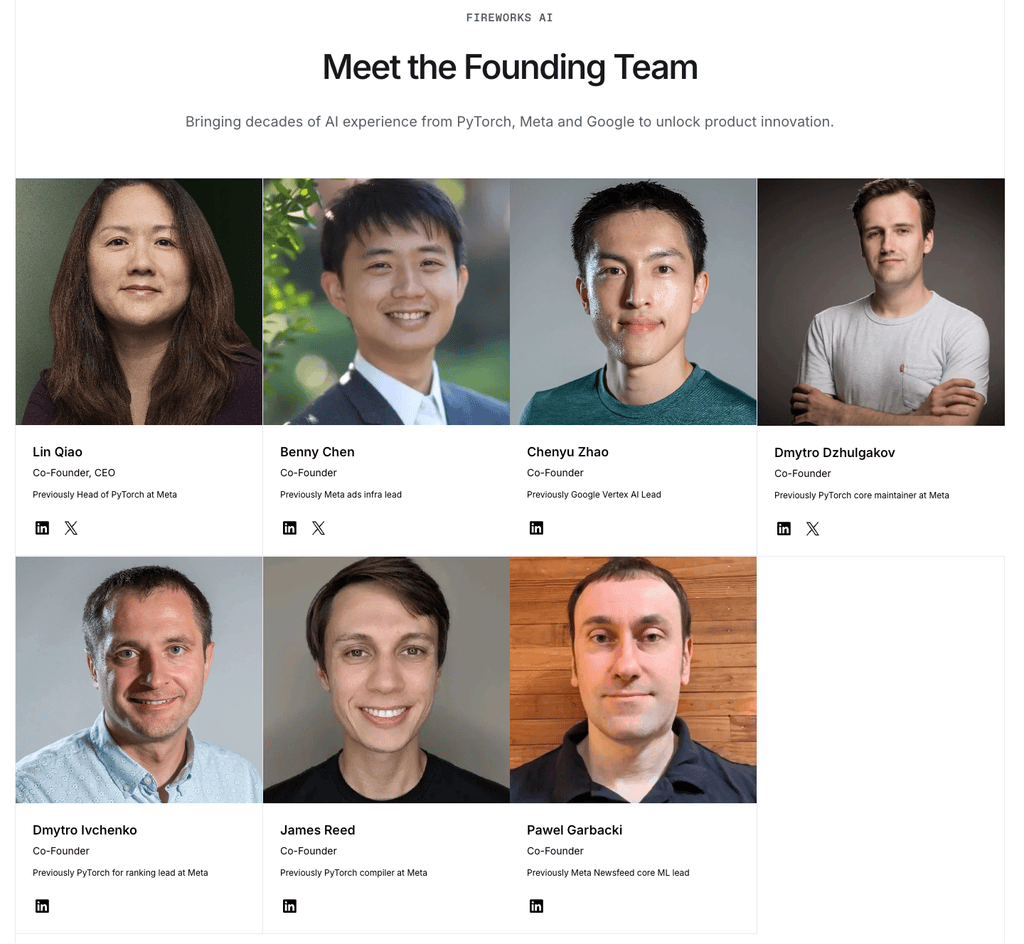This screenshot has width=1024, height=944.
Task: Open Lin Qiao's LinkedIn profile icon
Action: (x=42, y=528)
